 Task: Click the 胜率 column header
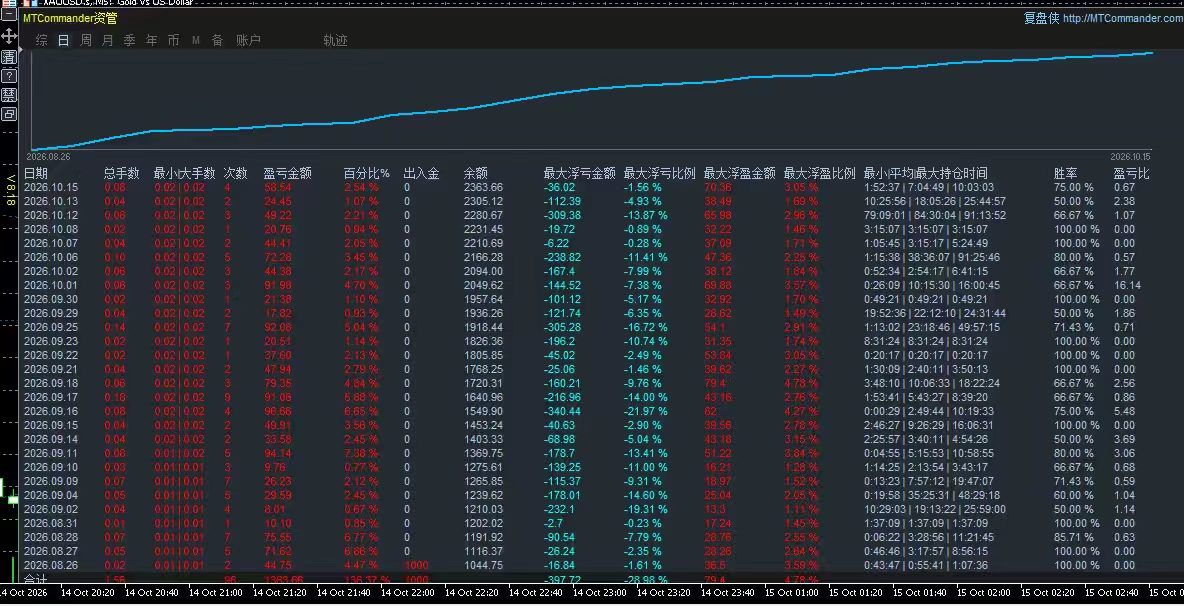click(x=1065, y=174)
